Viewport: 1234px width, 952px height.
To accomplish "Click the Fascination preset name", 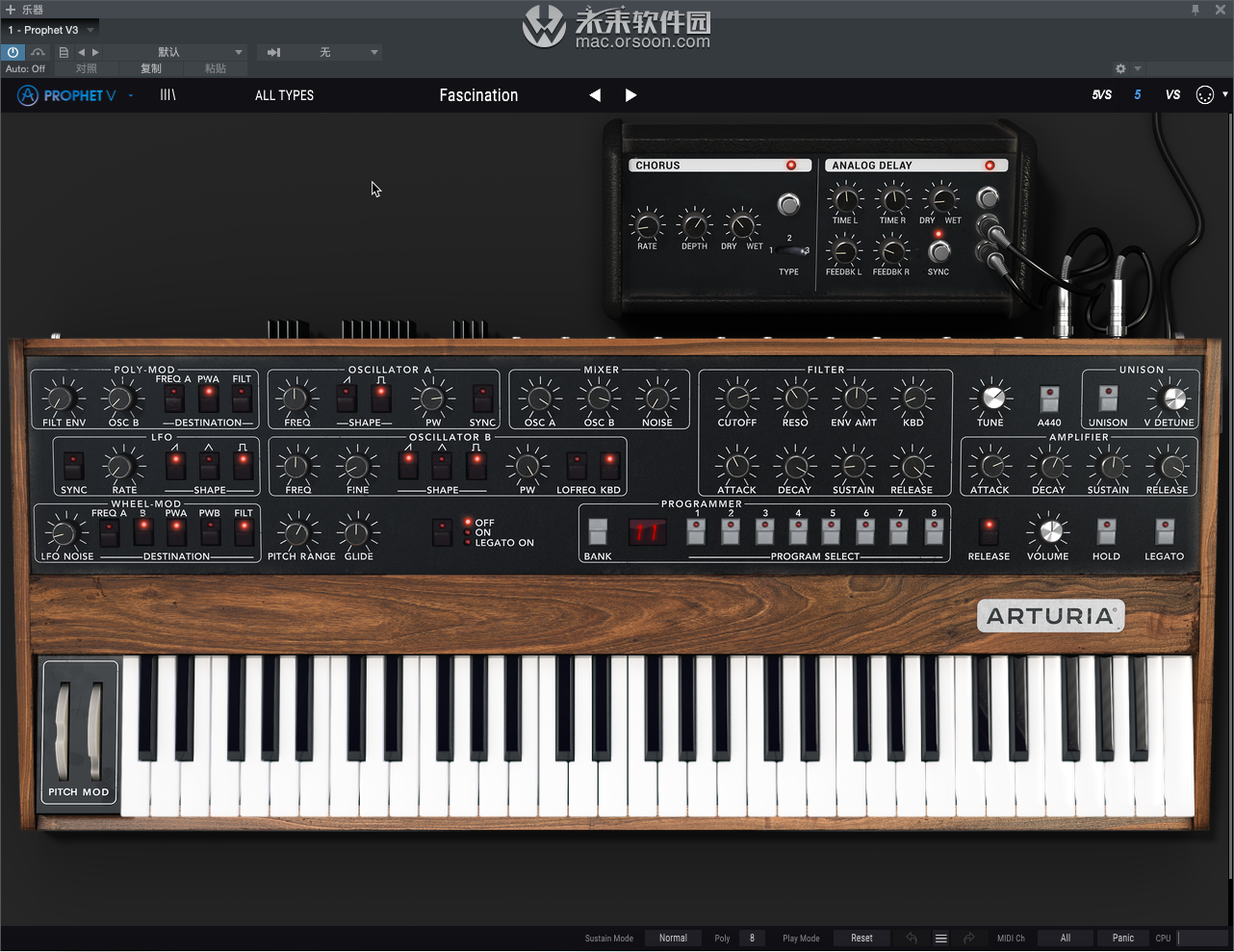I will (478, 95).
